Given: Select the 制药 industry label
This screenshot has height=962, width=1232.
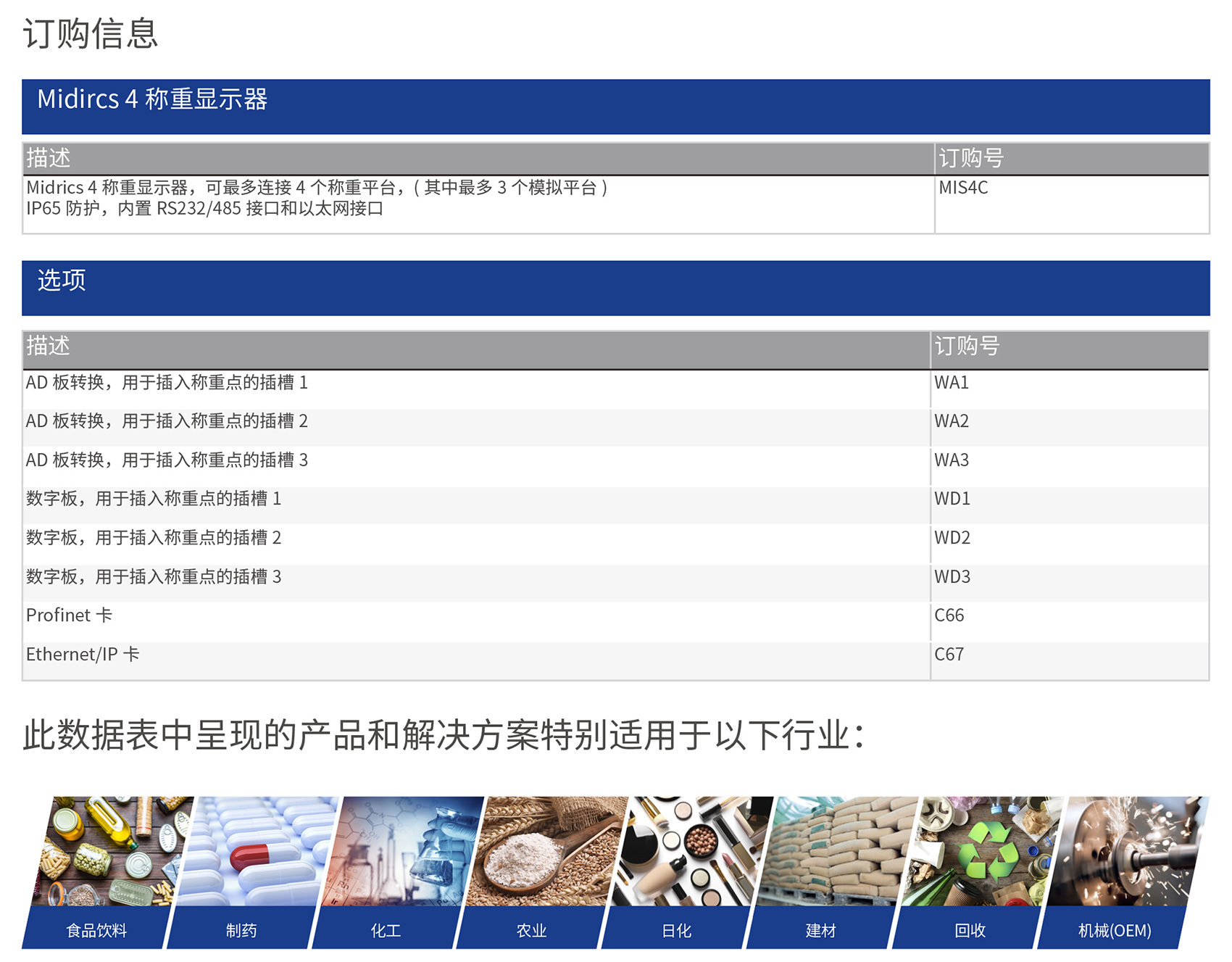Looking at the screenshot, I should 241,930.
